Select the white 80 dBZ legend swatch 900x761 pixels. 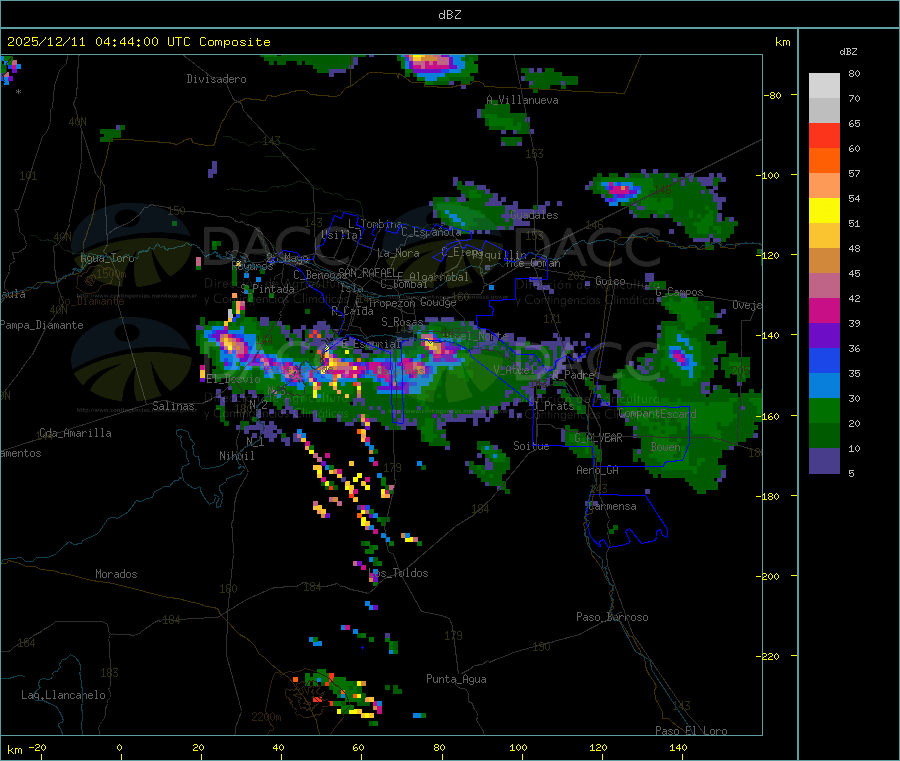point(824,86)
